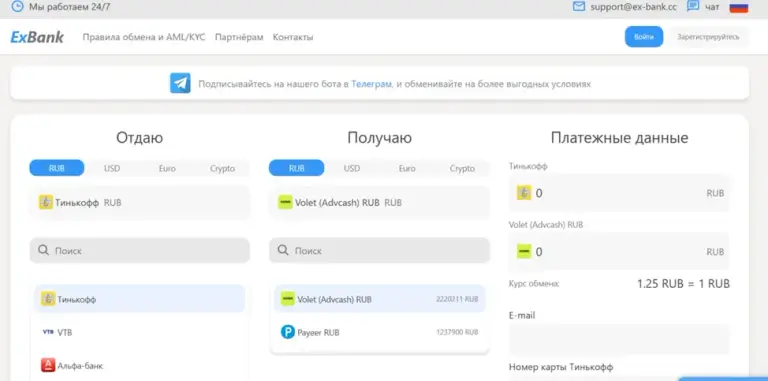Choose VTB row in give list
The width and height of the screenshot is (768, 381).
pos(140,332)
